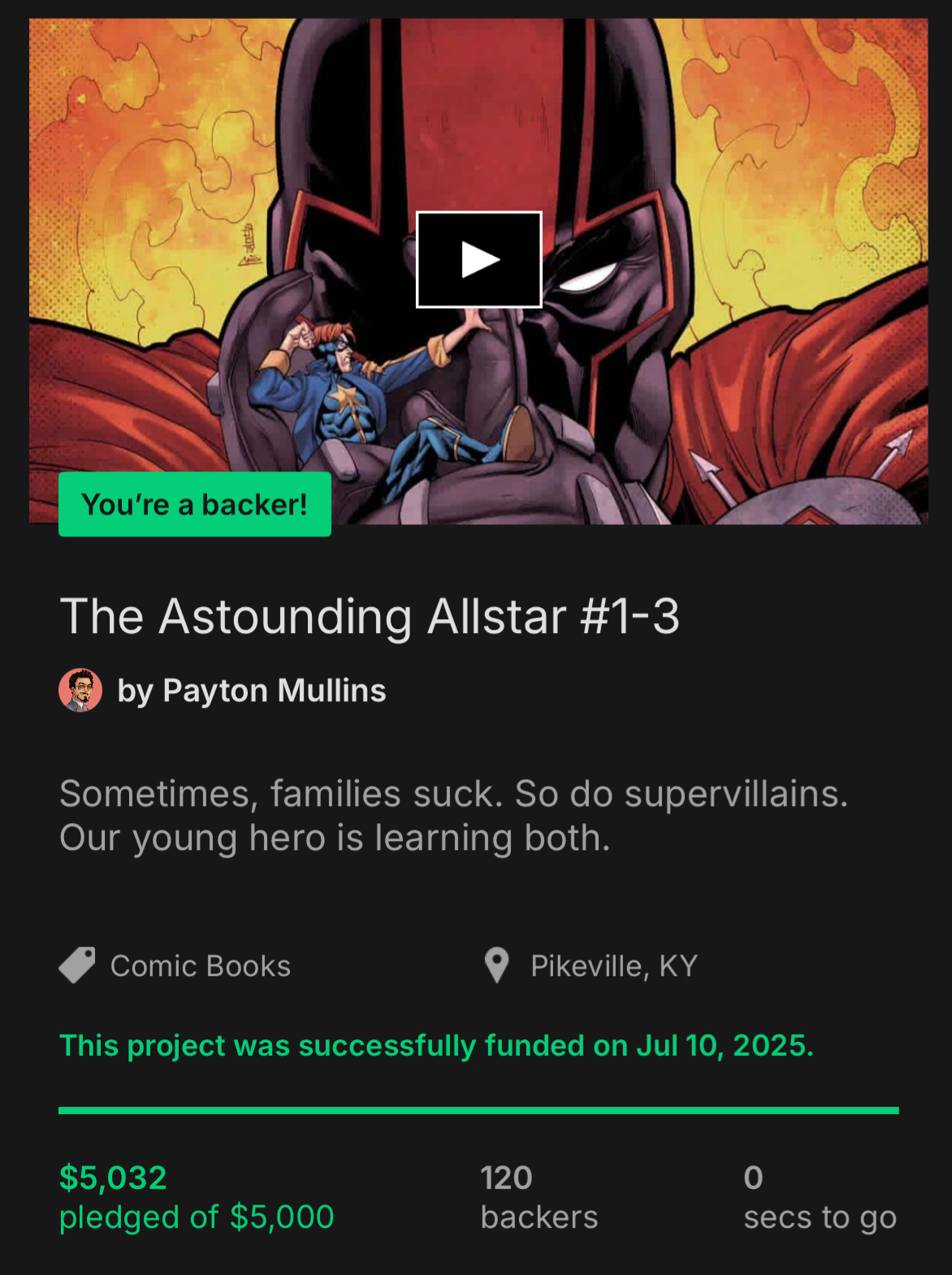Click the successfully funded on Jul 10 message

(436, 1045)
